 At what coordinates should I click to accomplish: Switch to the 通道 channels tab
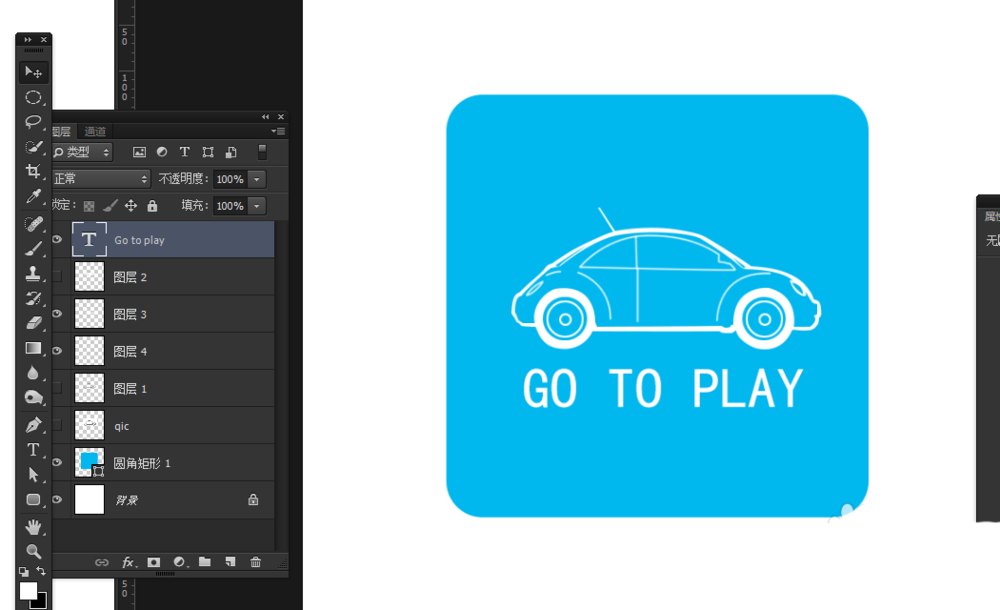pyautogui.click(x=95, y=131)
